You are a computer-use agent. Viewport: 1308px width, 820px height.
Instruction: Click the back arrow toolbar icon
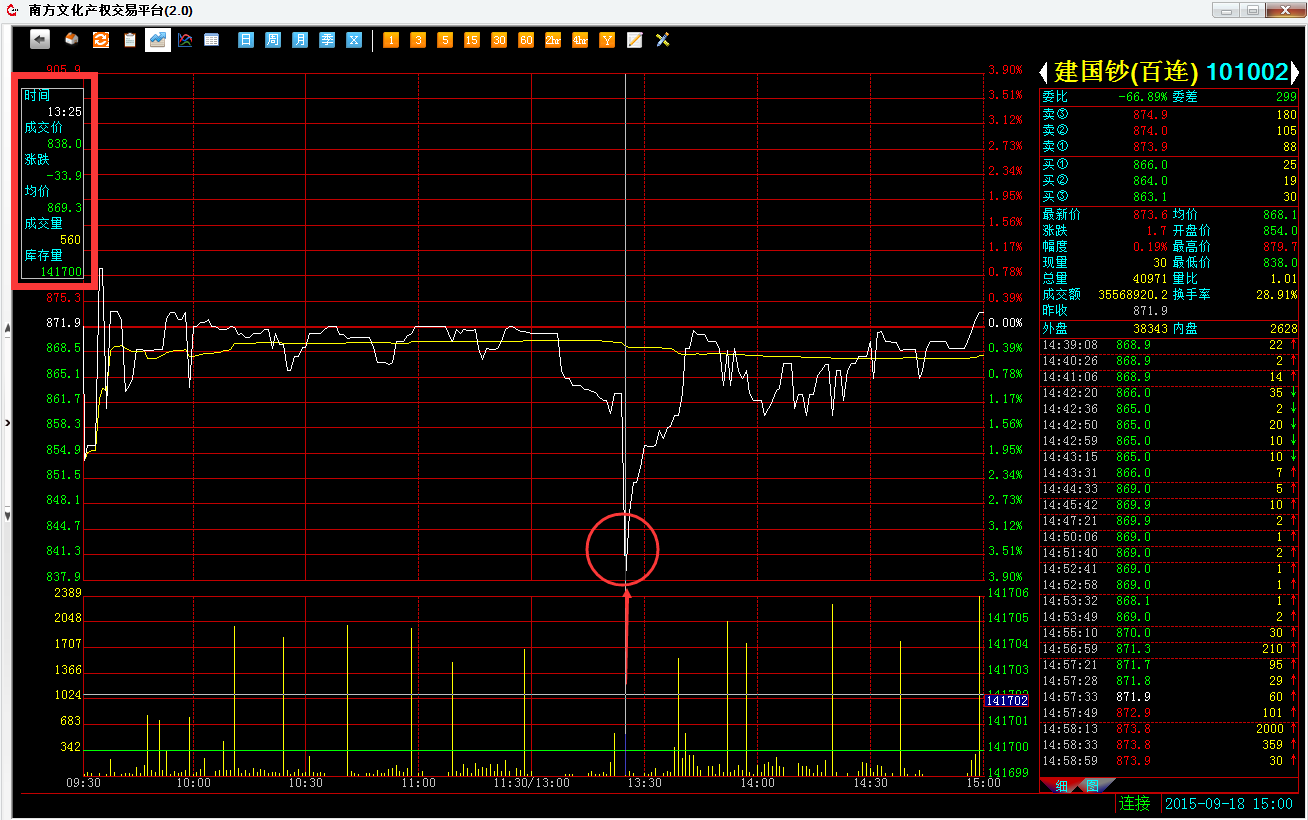click(x=40, y=40)
